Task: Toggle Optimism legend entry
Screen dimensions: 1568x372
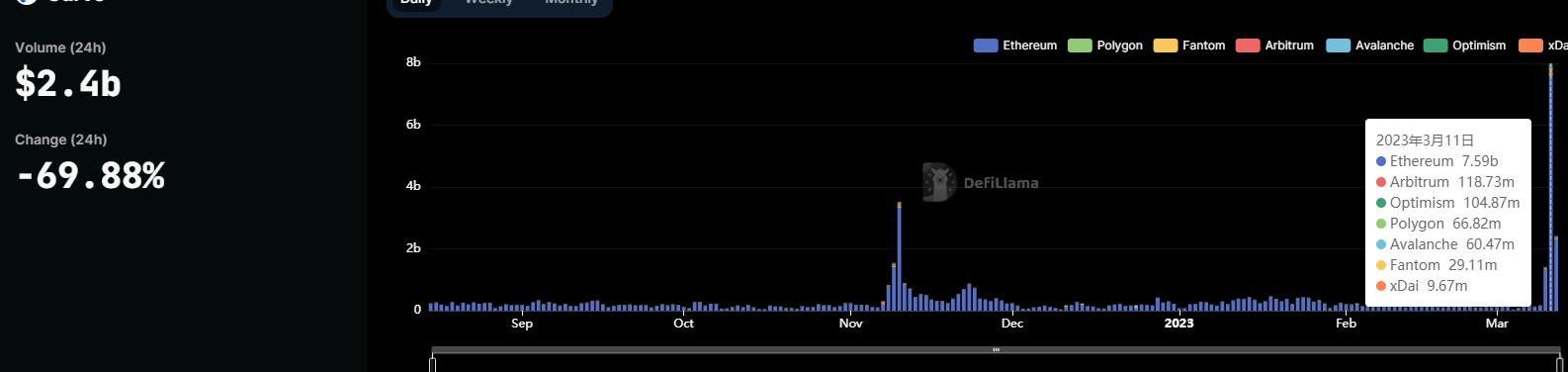Action: 1436,46
